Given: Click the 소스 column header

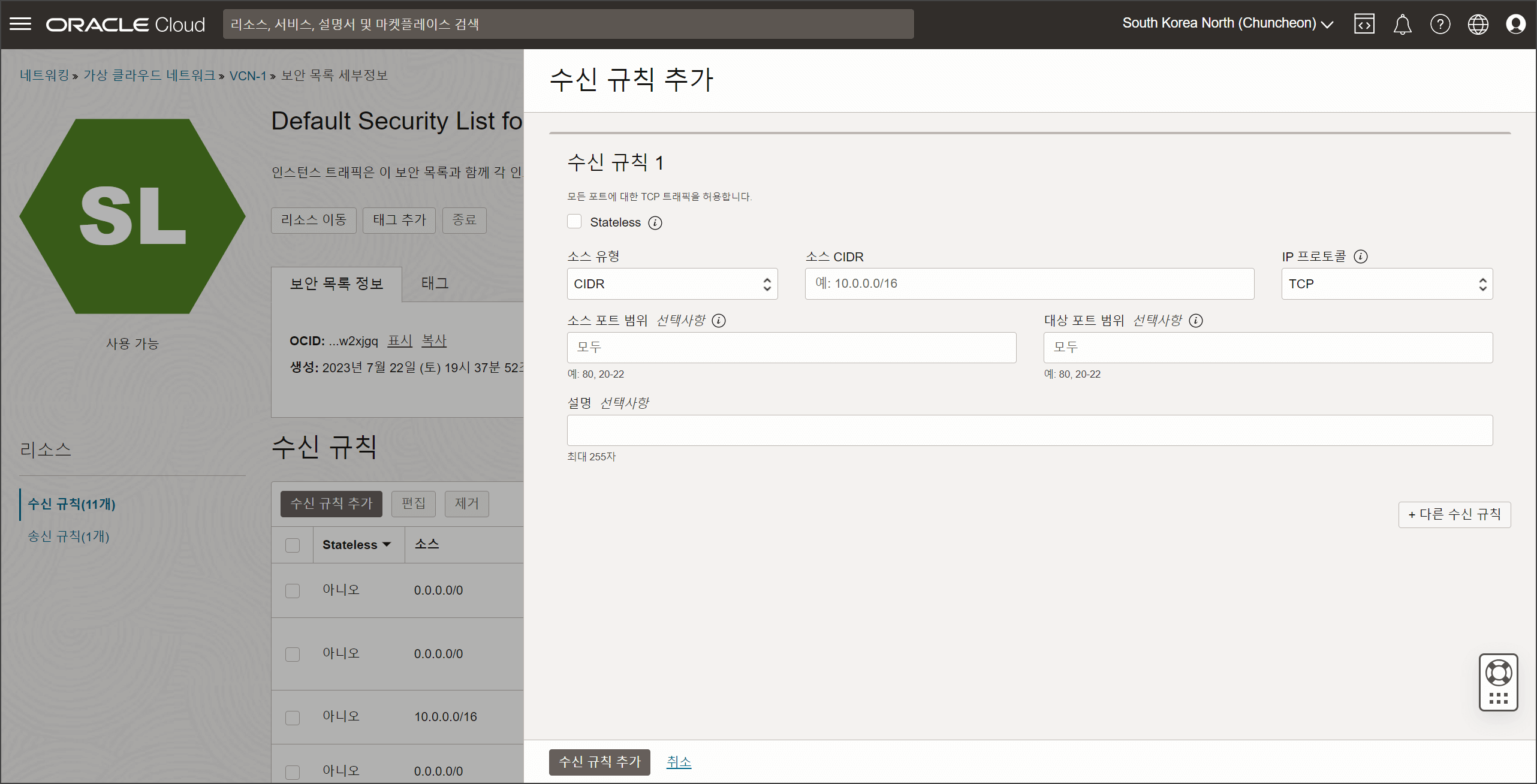Looking at the screenshot, I should [x=427, y=544].
